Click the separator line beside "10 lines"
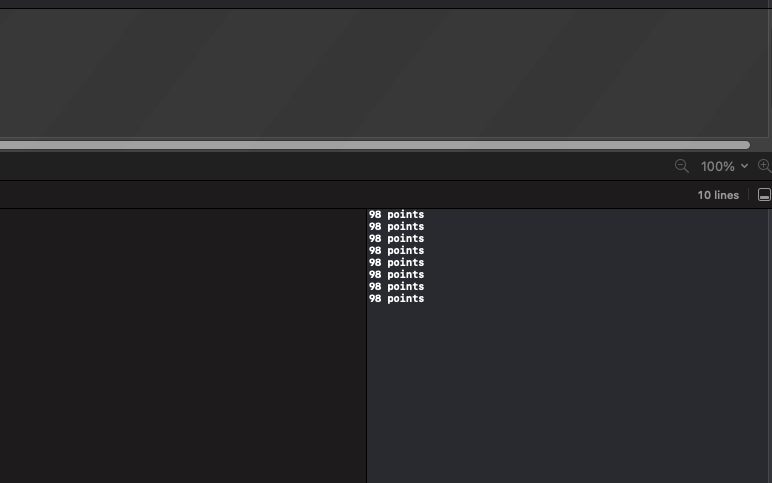 pos(748,195)
